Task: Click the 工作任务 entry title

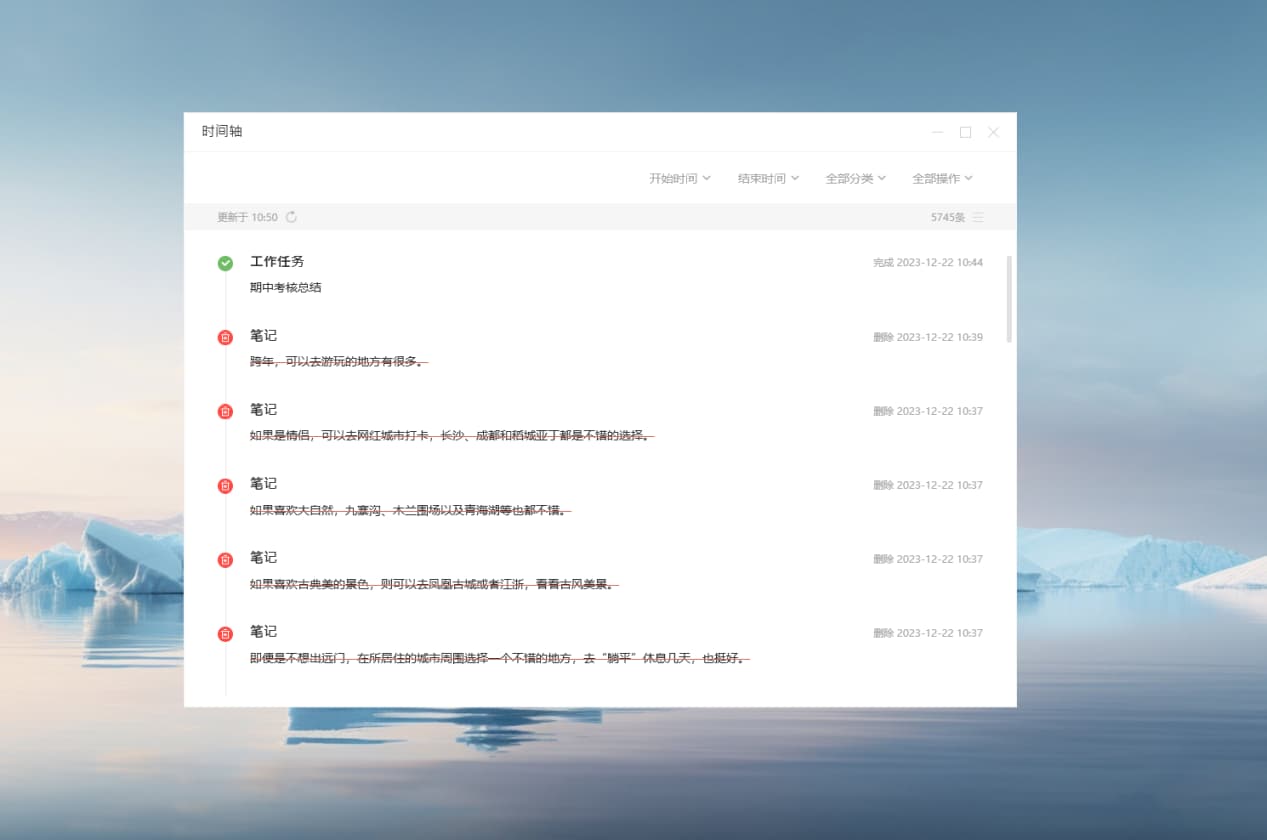Action: (x=276, y=261)
